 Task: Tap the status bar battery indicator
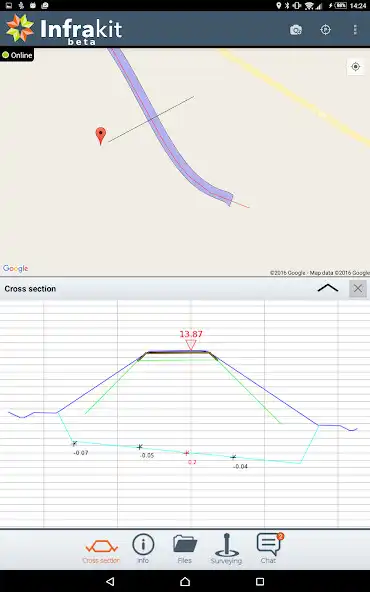340,5
